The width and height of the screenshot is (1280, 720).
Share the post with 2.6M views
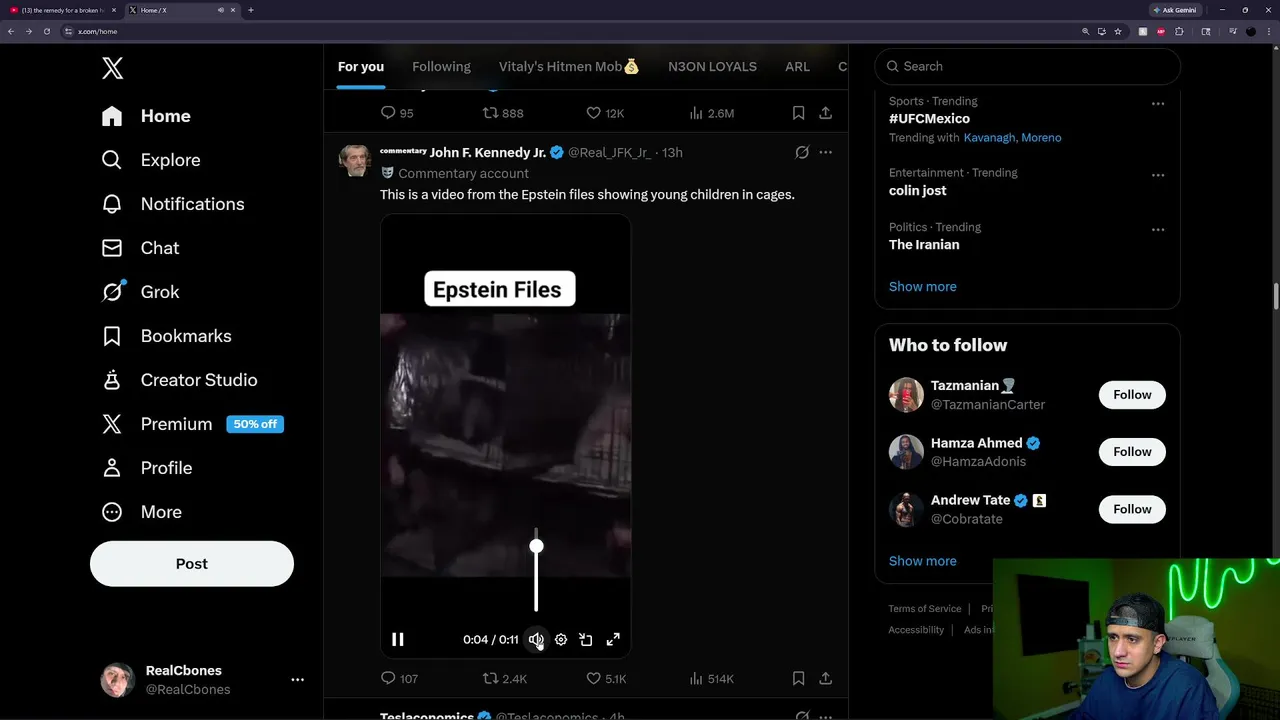coord(825,113)
